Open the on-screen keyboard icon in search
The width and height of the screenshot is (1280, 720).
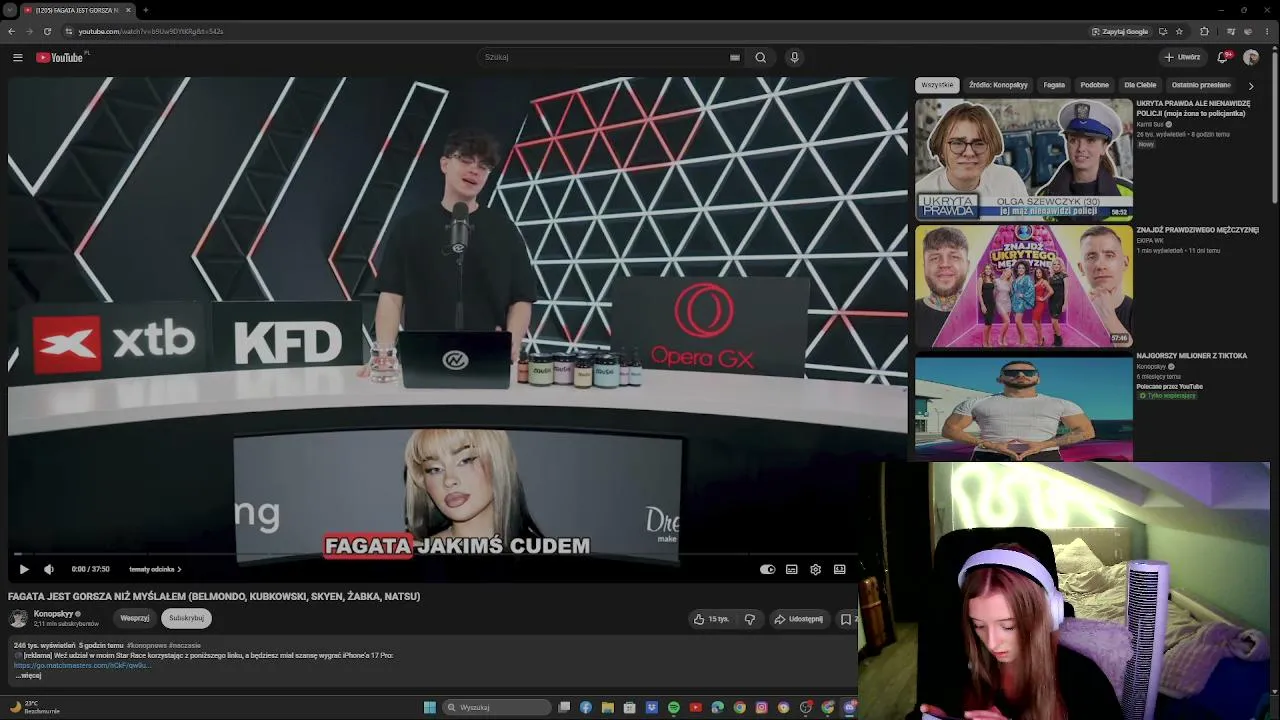(735, 57)
